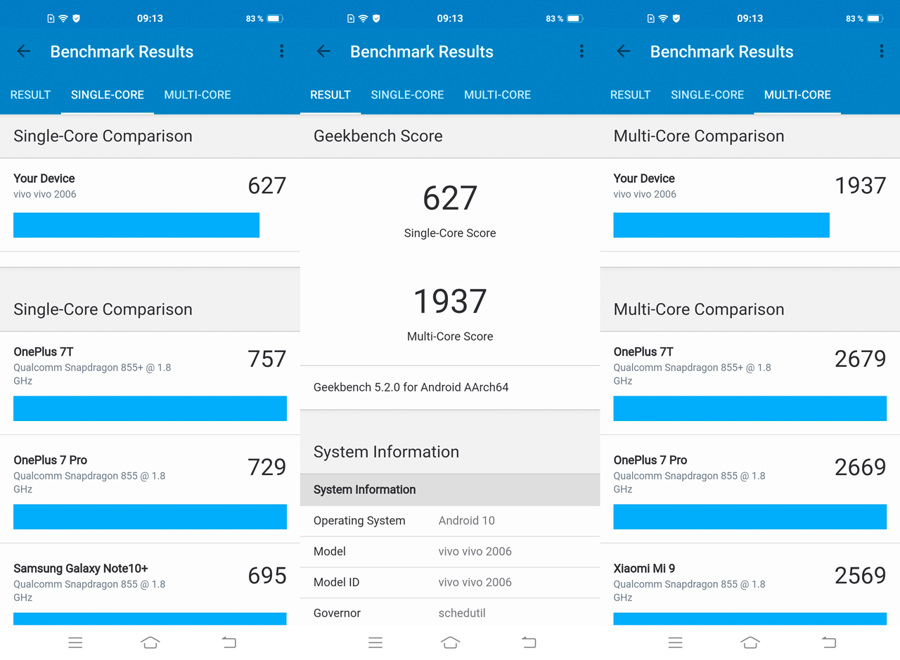
Task: Tap shield status icon in the Multi-Core screen
Action: pyautogui.click(x=676, y=18)
